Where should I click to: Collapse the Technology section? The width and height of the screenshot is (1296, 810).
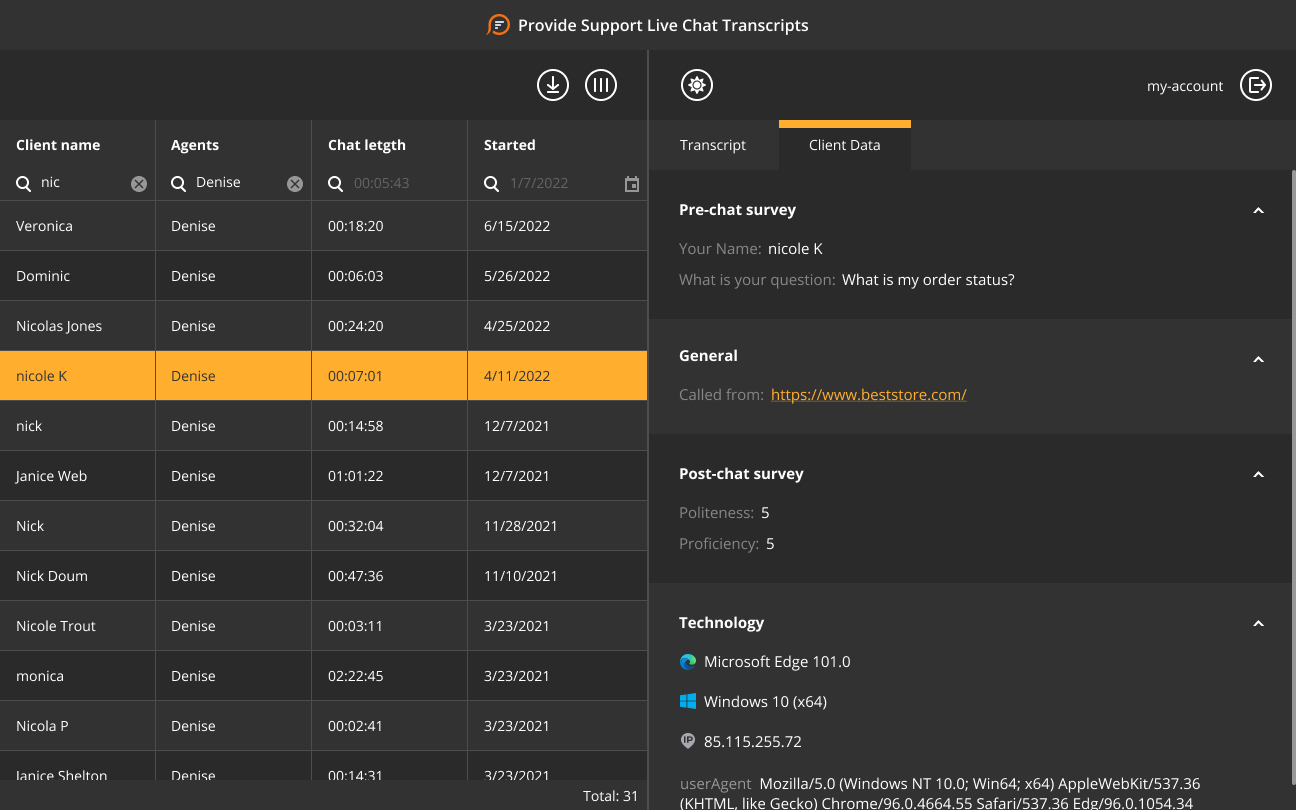tap(1258, 623)
